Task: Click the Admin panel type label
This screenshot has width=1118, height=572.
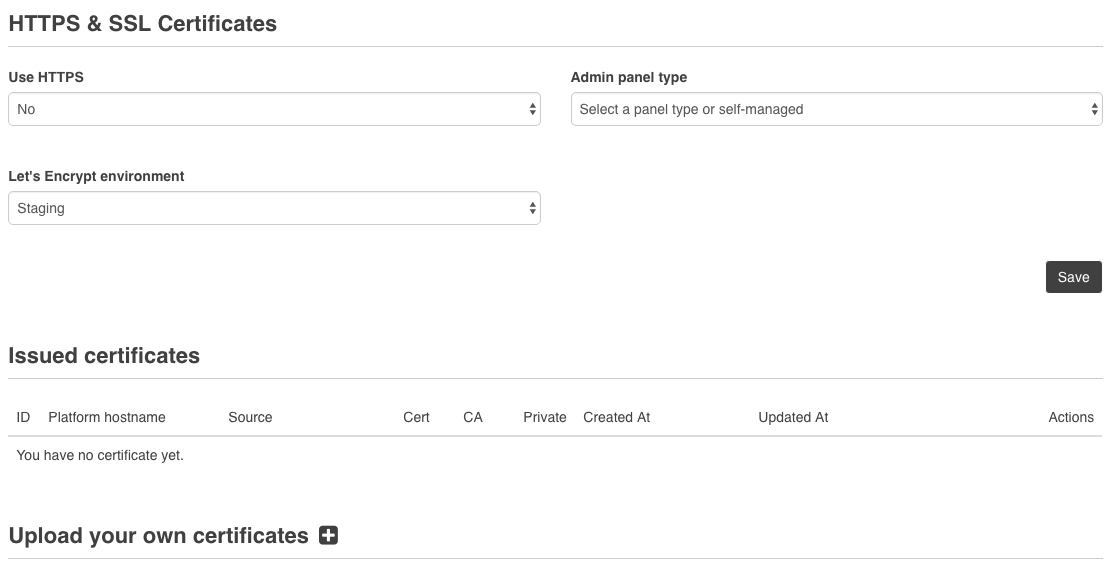Action: (629, 77)
